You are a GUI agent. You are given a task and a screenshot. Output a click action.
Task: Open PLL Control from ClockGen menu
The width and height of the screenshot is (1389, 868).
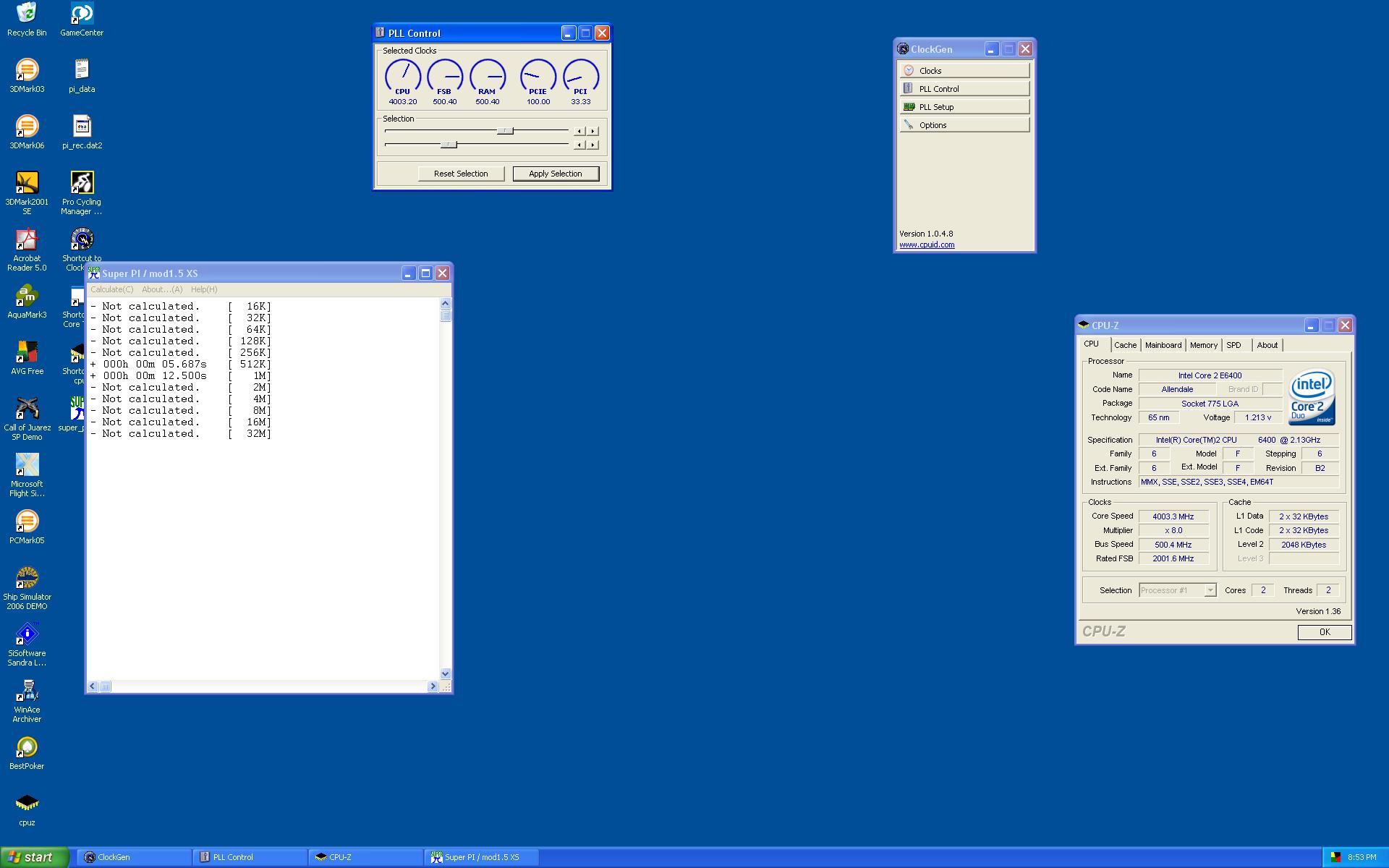[x=964, y=88]
